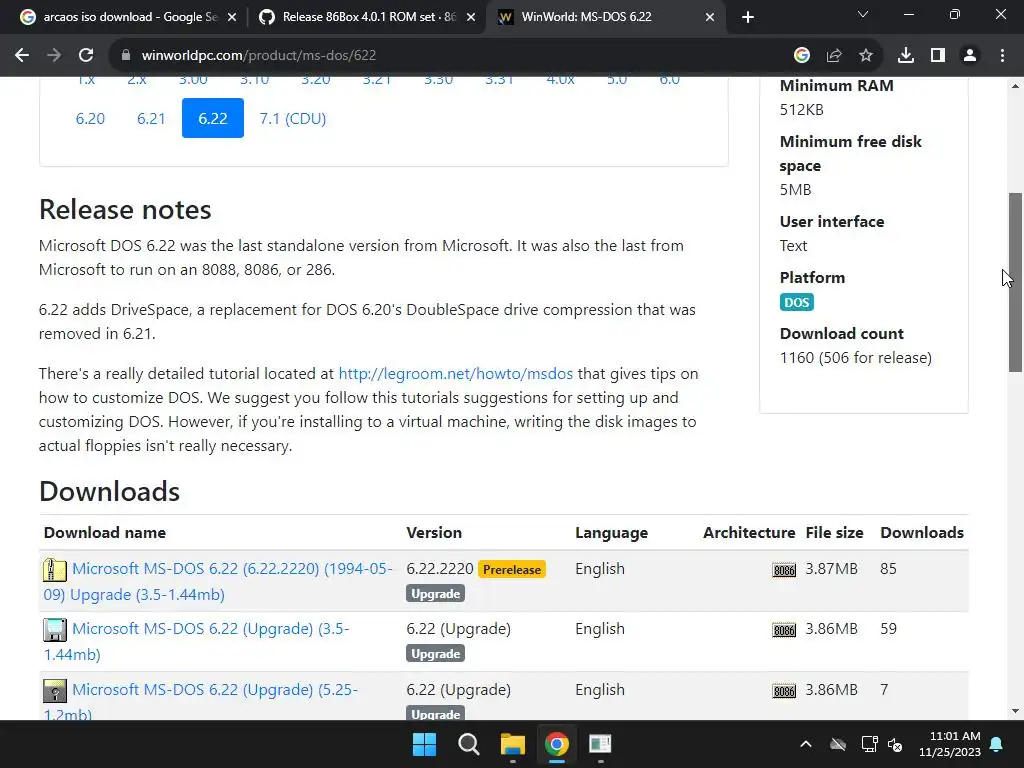Viewport: 1024px width, 768px height.
Task: Click the scrollbar up arrow
Action: pos(1016,86)
